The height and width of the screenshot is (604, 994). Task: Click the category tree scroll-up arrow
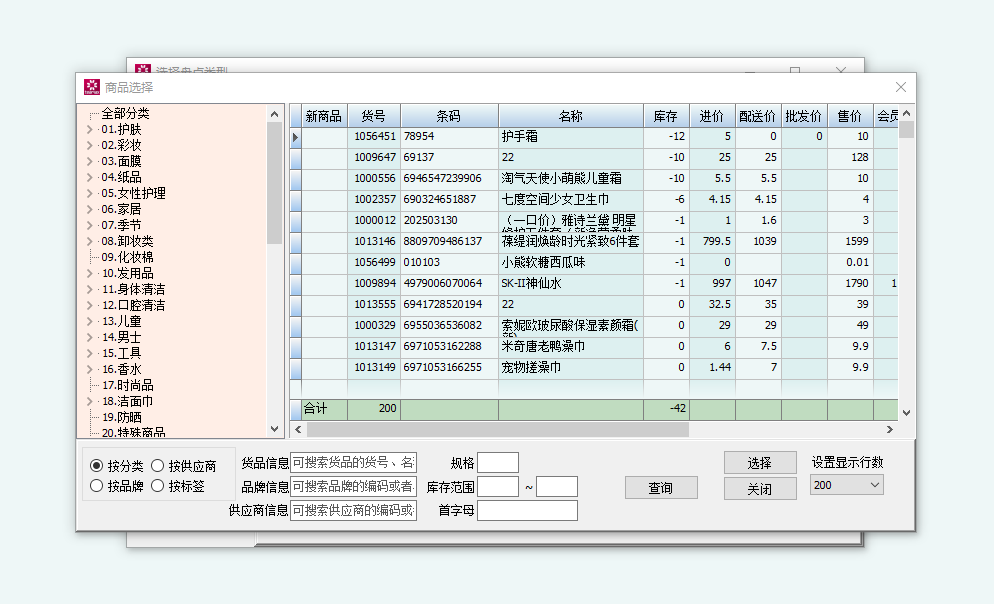pos(274,114)
